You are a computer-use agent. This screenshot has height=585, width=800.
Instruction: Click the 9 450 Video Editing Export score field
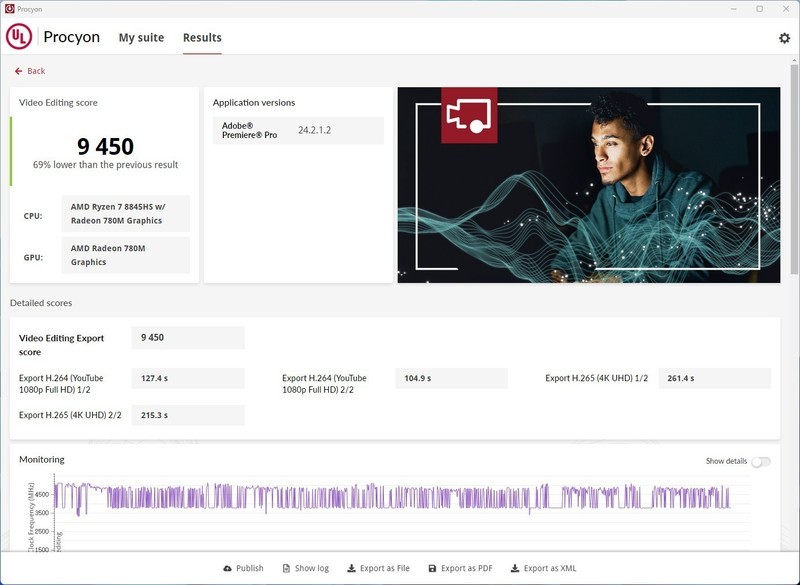point(187,338)
